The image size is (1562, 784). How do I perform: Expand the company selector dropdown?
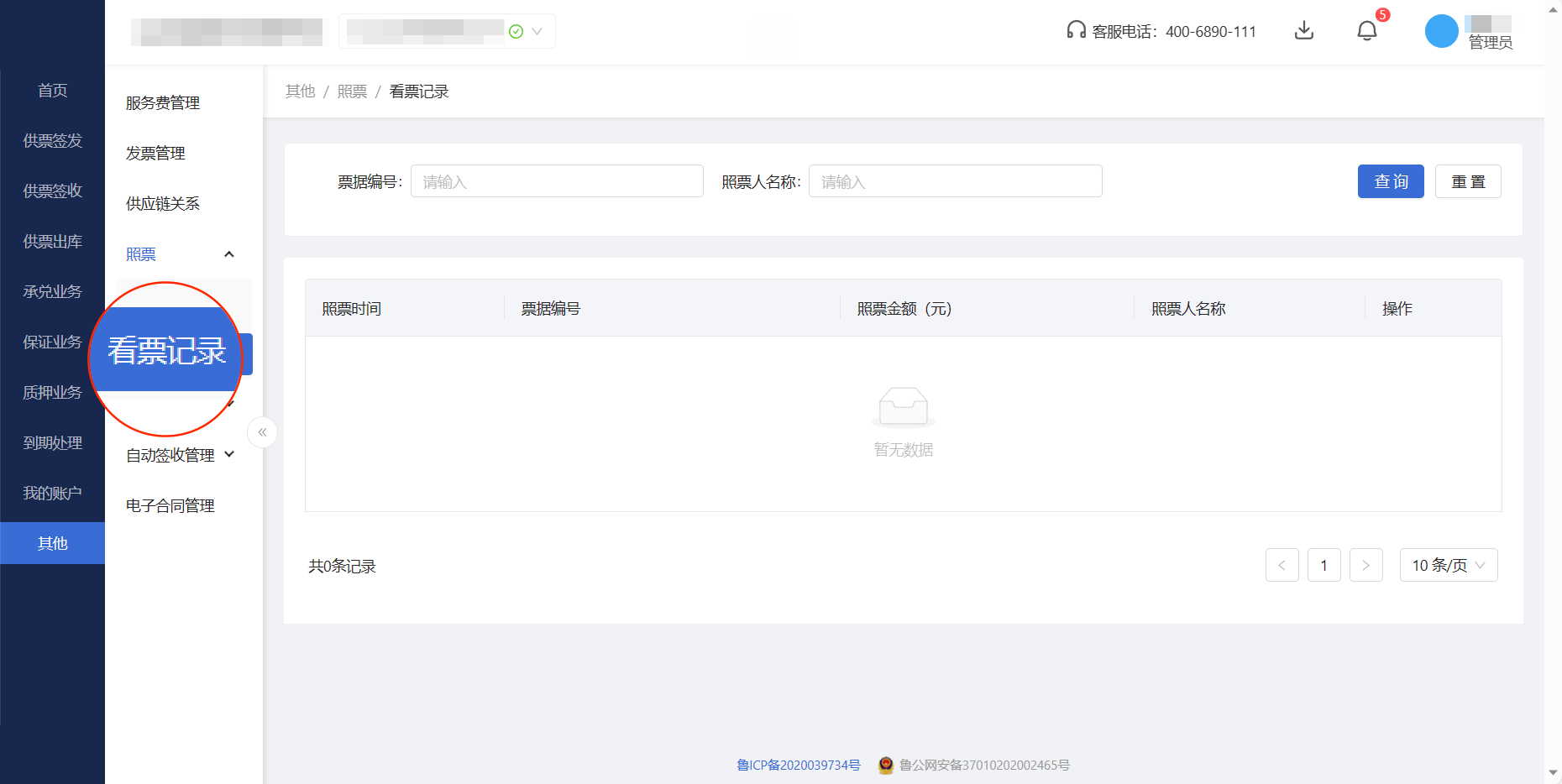[x=537, y=30]
